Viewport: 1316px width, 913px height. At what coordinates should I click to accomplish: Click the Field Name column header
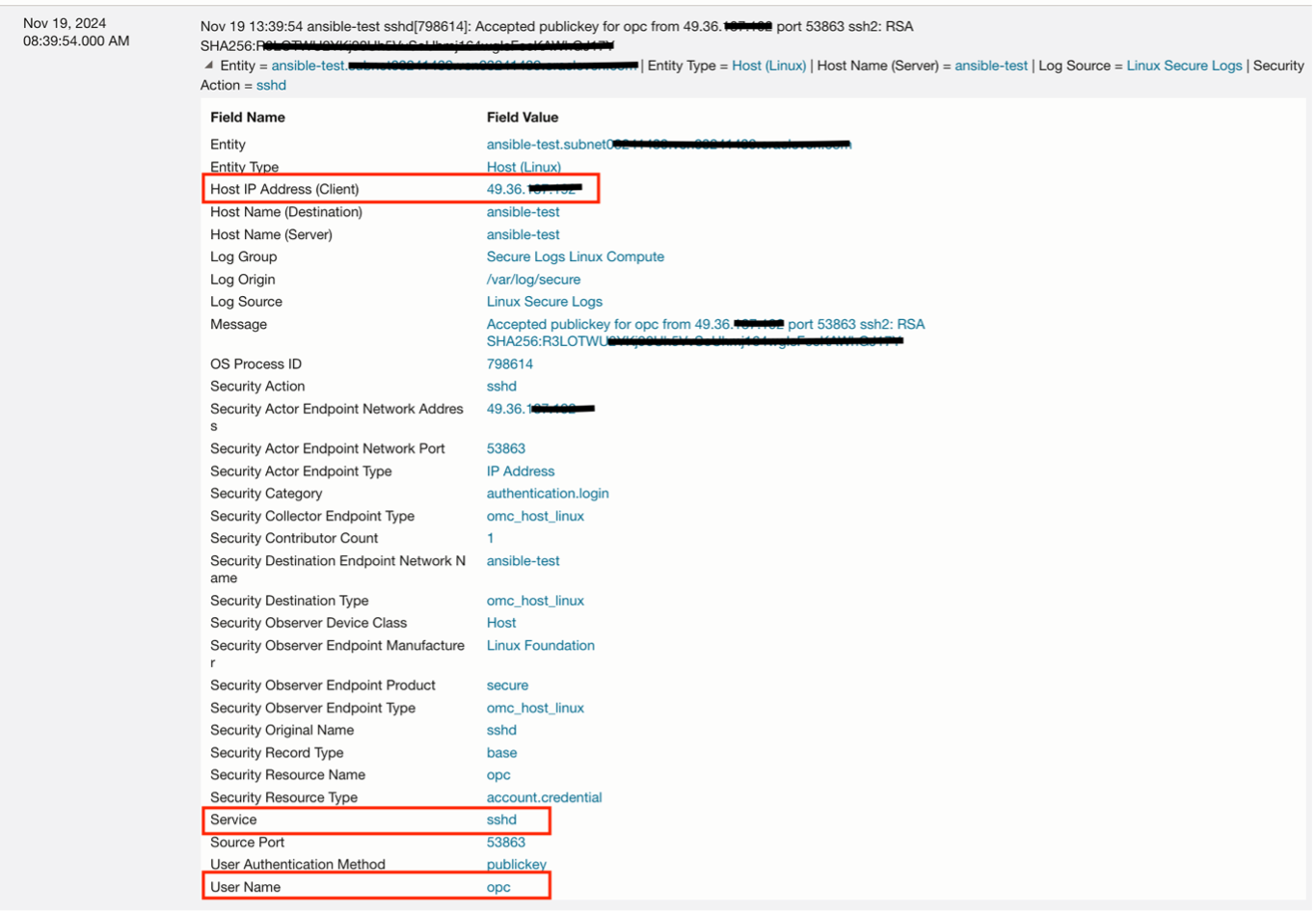point(248,118)
